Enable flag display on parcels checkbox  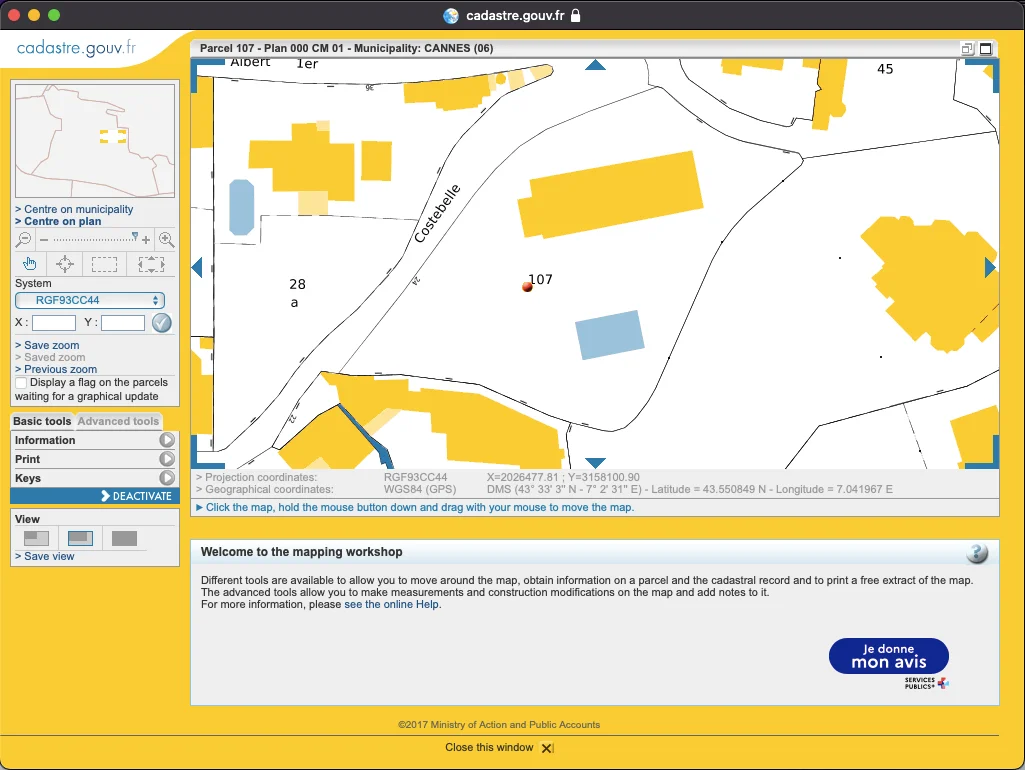point(21,383)
